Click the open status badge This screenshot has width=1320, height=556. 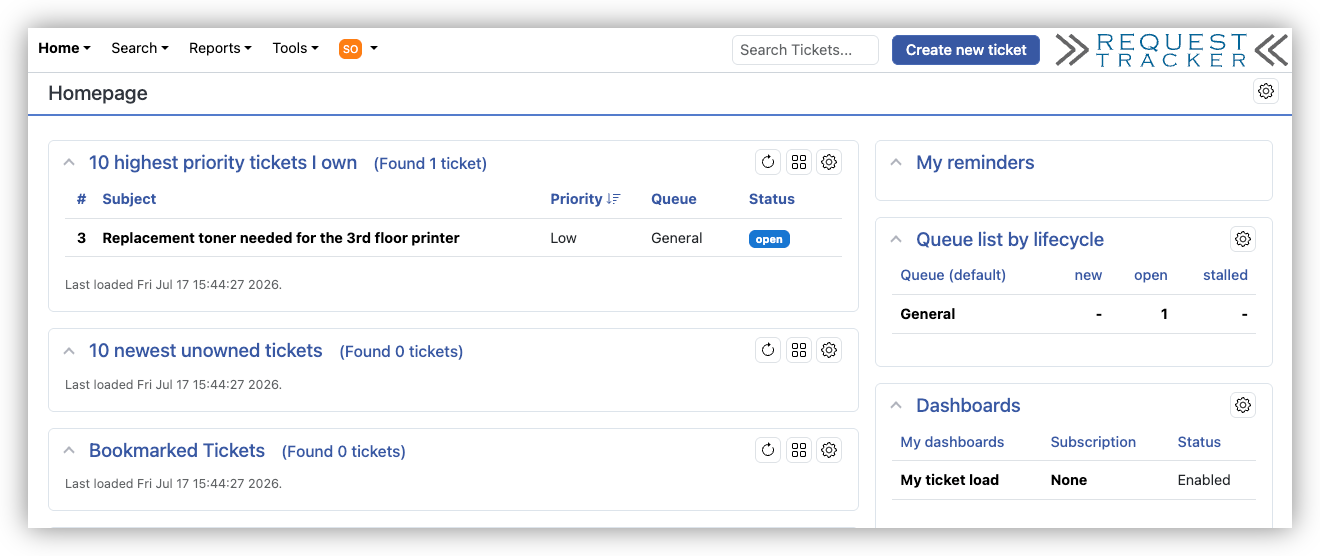pos(769,239)
